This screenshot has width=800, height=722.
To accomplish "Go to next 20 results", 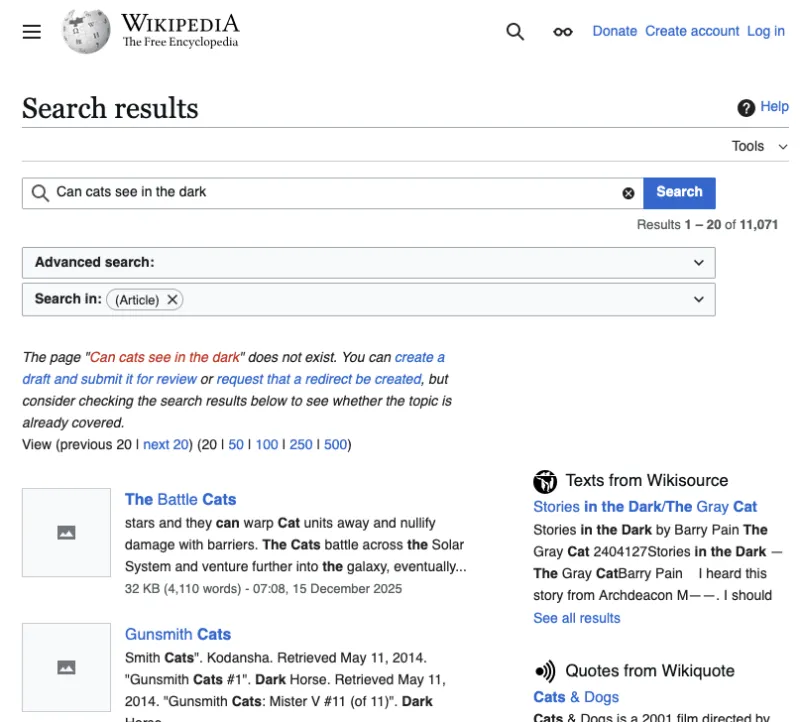I will click(166, 444).
